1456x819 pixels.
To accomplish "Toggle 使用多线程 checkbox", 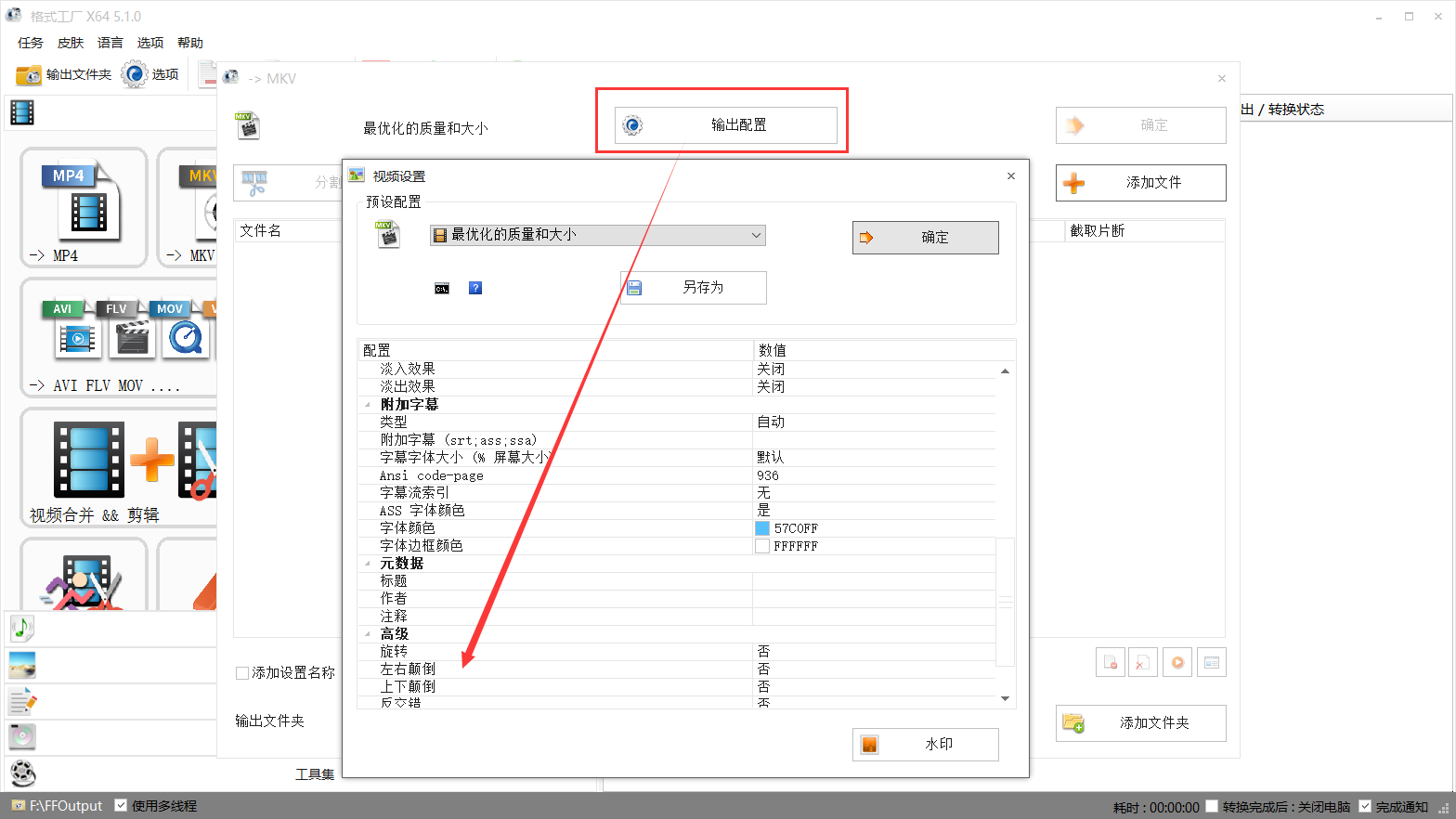I will pyautogui.click(x=121, y=805).
